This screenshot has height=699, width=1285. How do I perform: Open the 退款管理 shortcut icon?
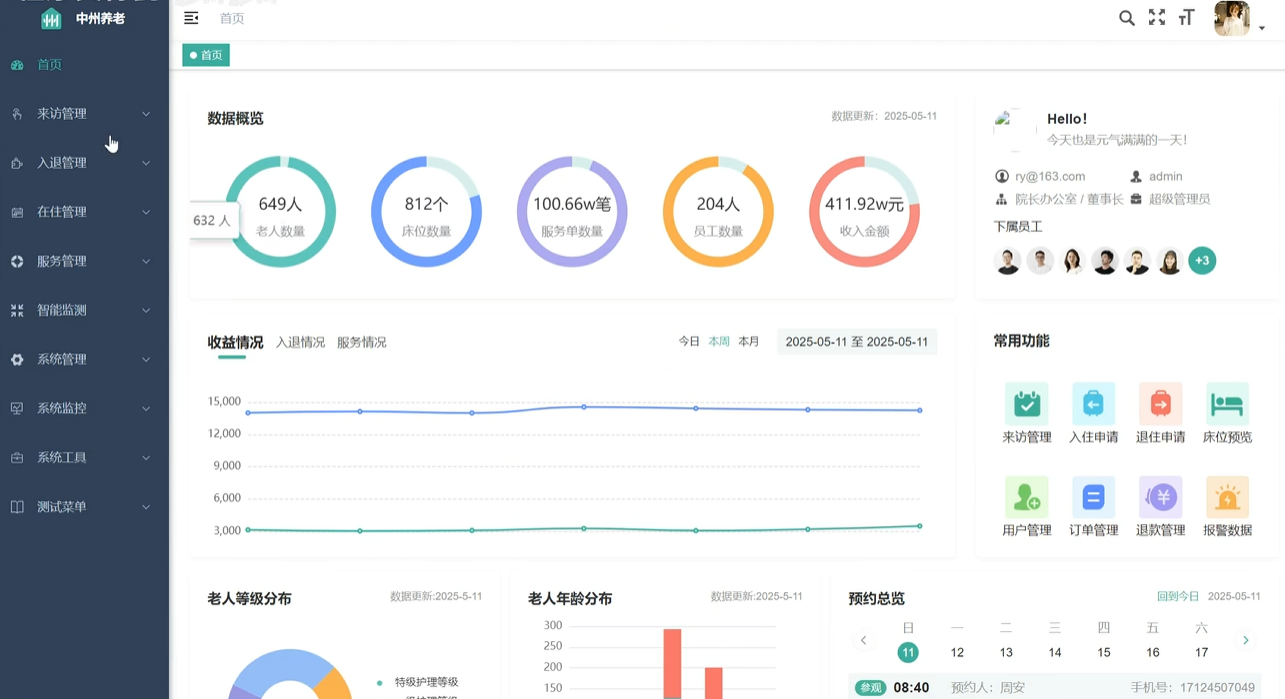(x=1160, y=497)
